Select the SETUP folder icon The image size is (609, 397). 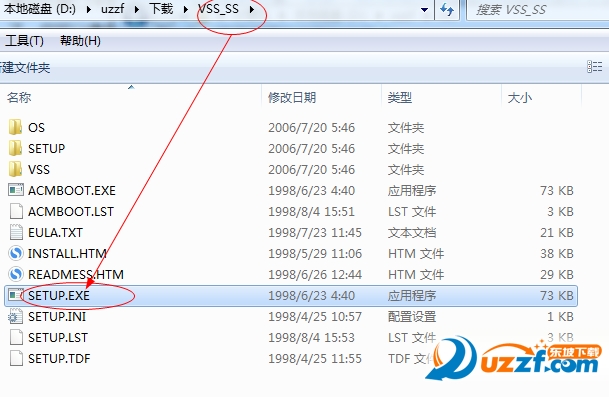coord(16,148)
